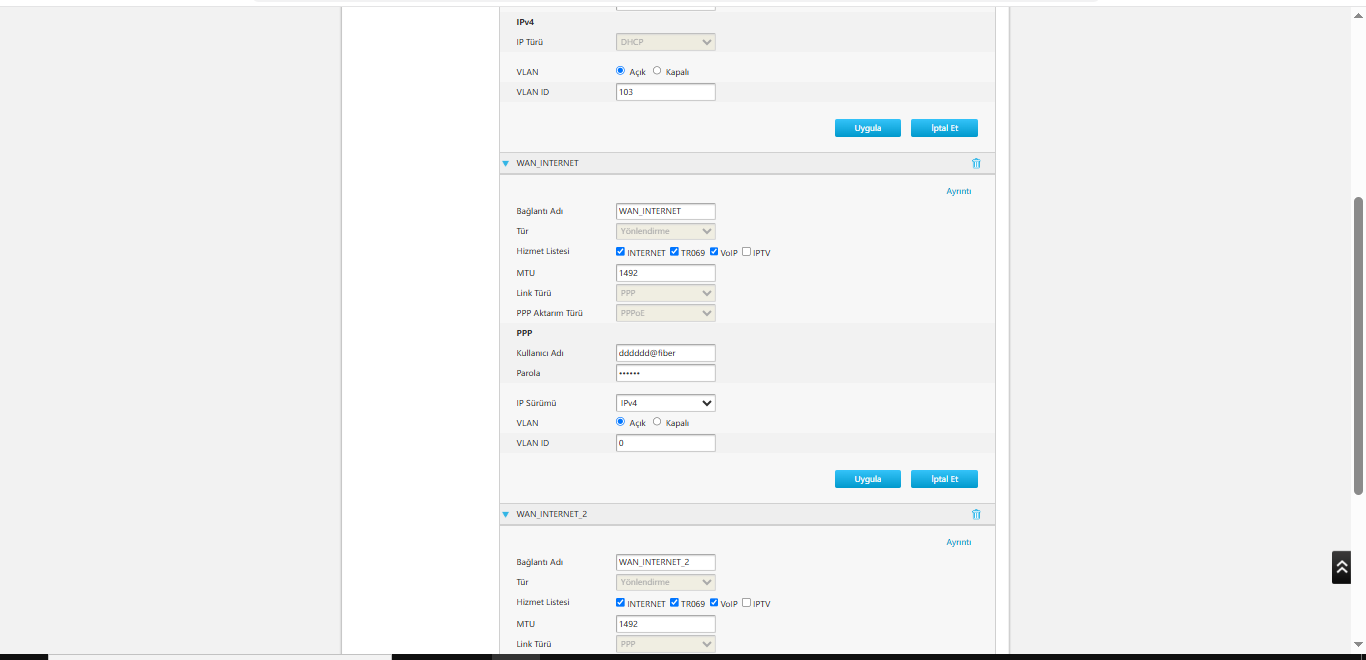This screenshot has width=1366, height=660.
Task: Focus Bağlantı Adı field with WAN_INTERNET
Action: (x=666, y=211)
